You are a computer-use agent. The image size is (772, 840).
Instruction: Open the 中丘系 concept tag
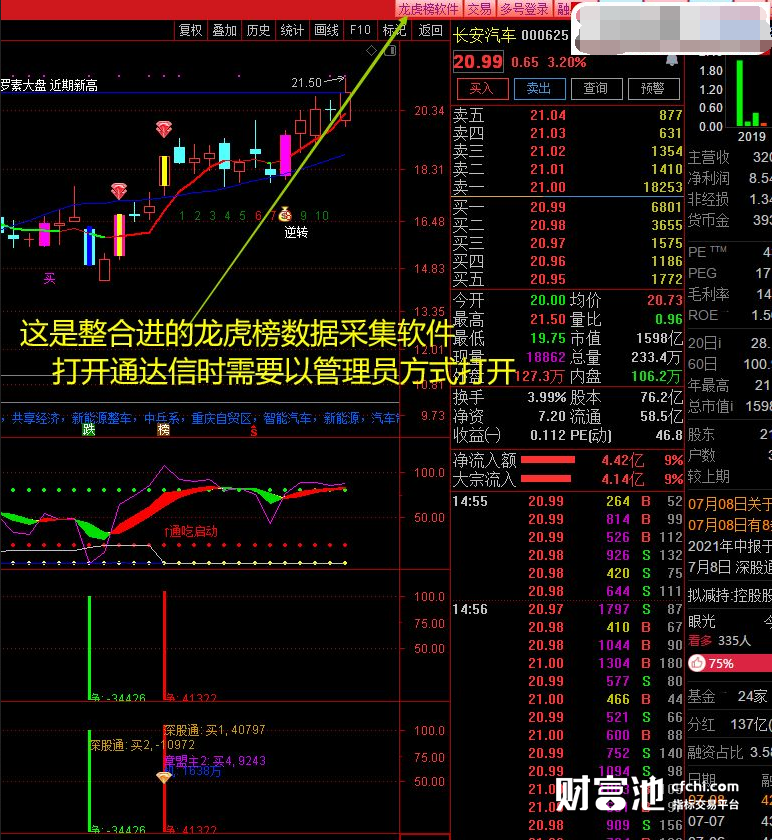(161, 418)
